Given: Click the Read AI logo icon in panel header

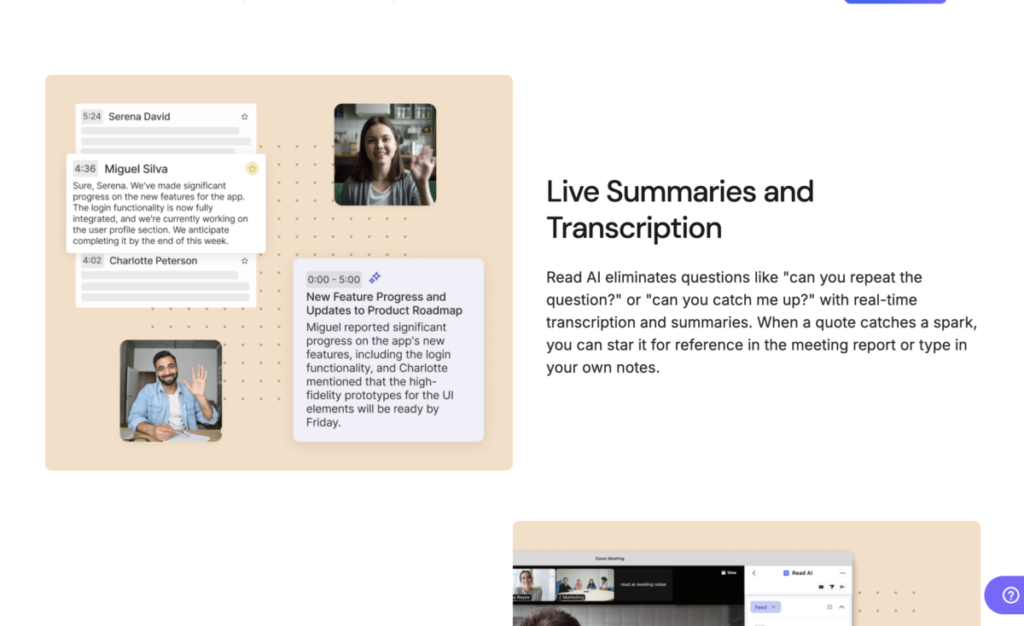Looking at the screenshot, I should point(786,573).
